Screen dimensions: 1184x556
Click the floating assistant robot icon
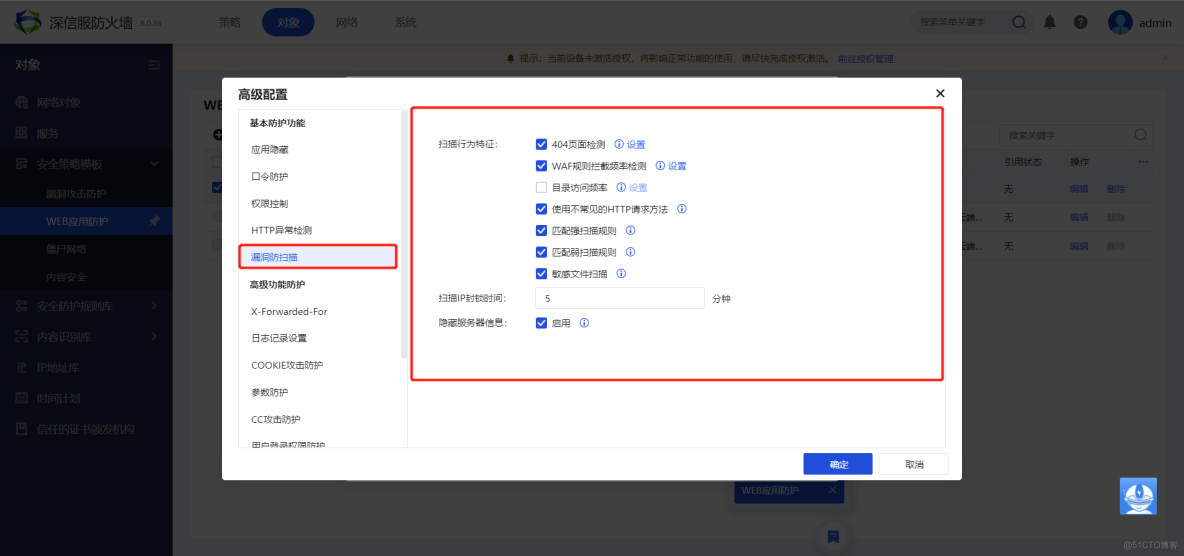point(1138,497)
